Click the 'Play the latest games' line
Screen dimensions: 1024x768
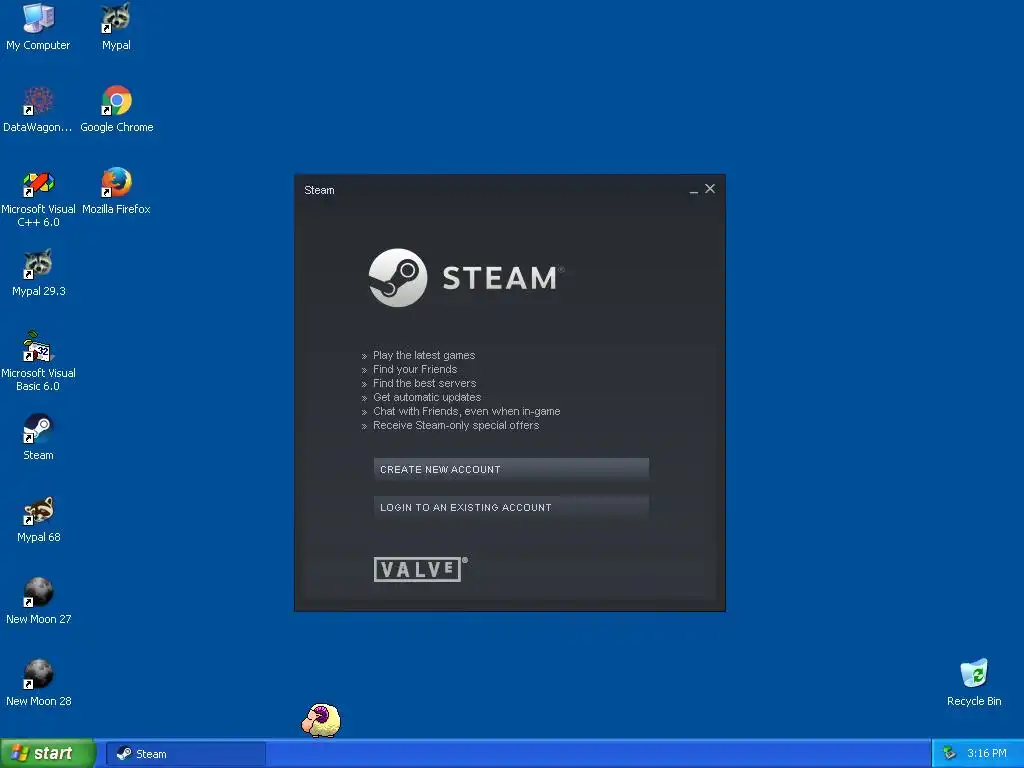[x=424, y=355]
